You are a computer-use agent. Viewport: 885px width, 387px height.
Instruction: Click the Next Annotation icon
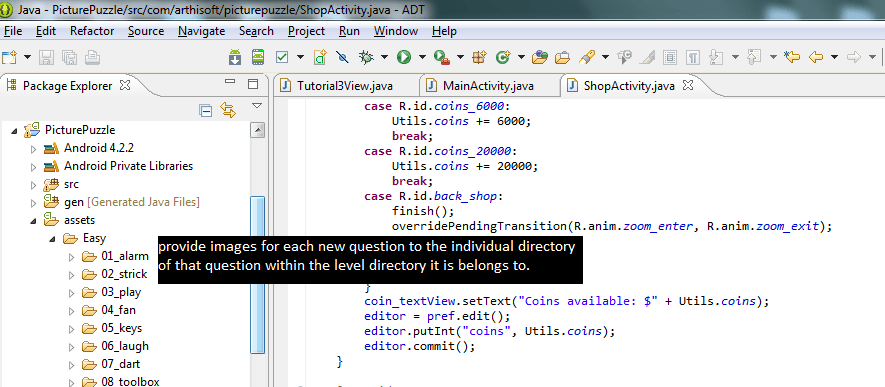[716, 57]
